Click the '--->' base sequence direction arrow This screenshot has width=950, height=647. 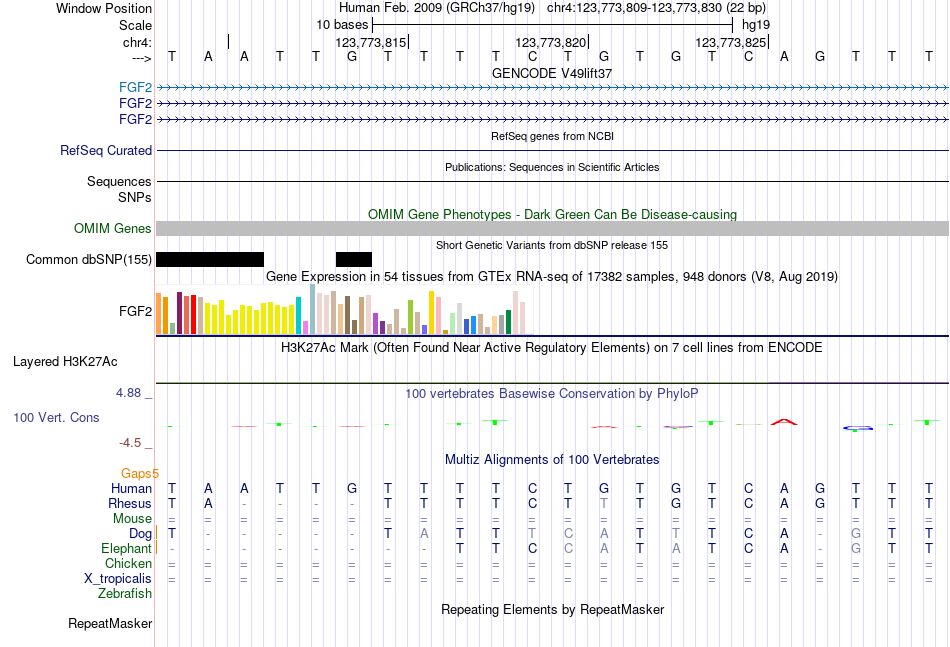coord(142,58)
